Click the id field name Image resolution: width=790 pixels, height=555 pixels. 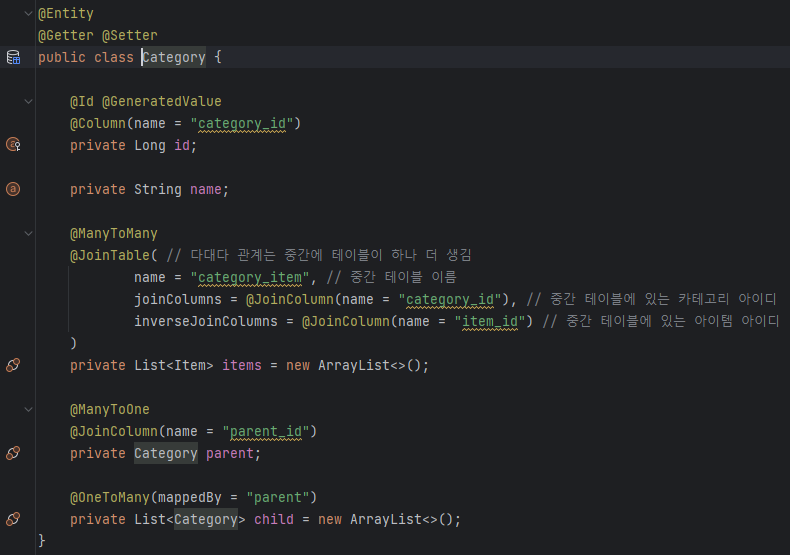(x=182, y=146)
